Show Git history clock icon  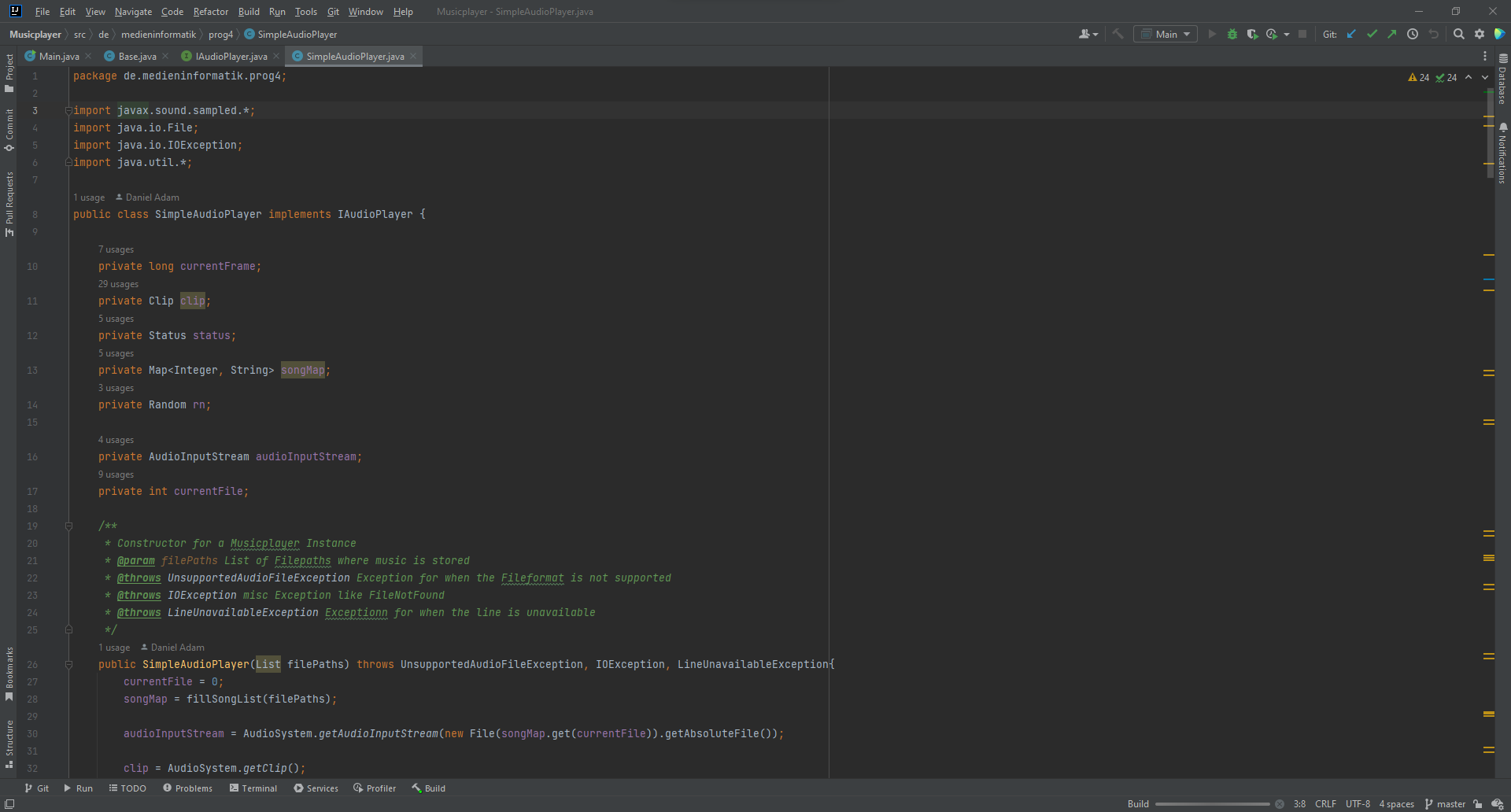click(x=1413, y=34)
